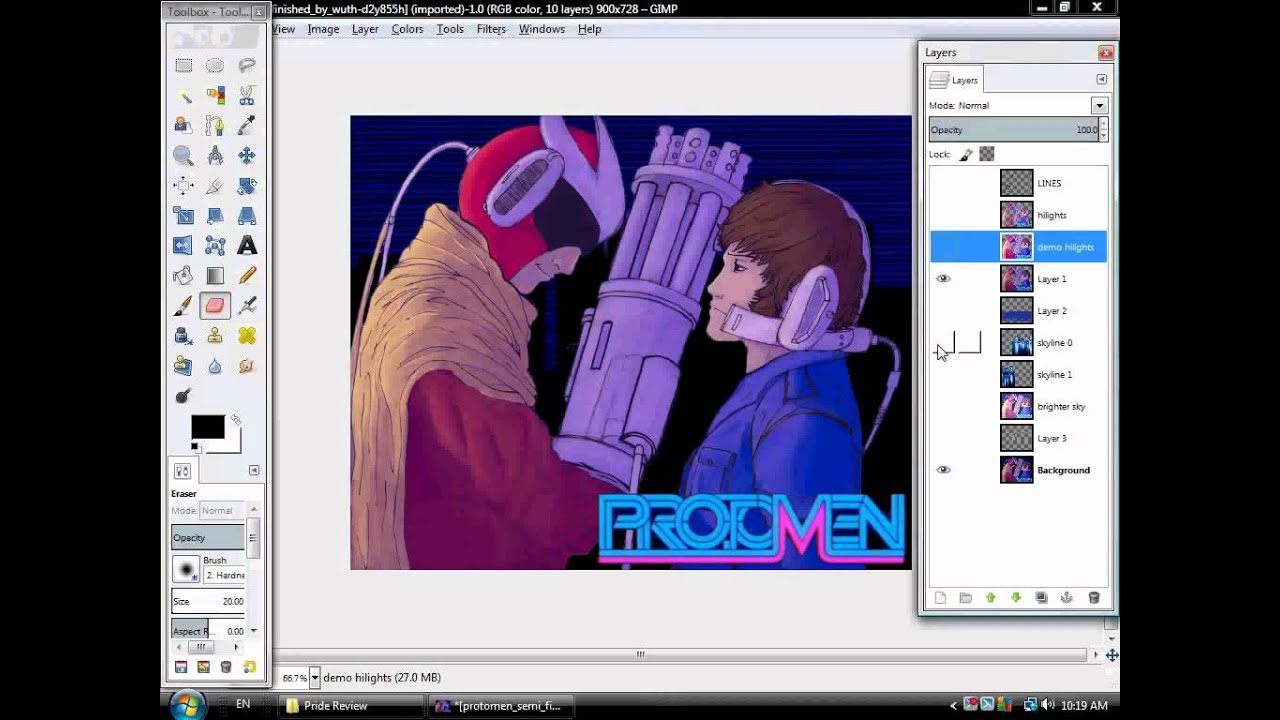
Task: Select the Scale tool
Action: click(x=184, y=216)
